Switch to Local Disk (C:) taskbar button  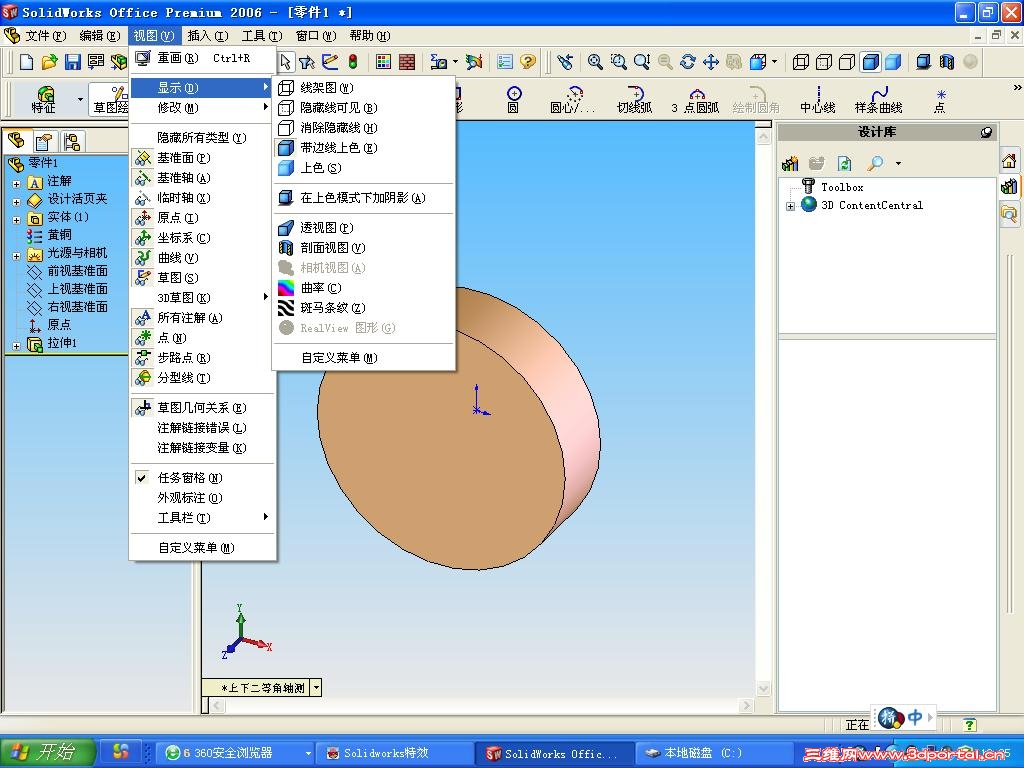coord(713,753)
